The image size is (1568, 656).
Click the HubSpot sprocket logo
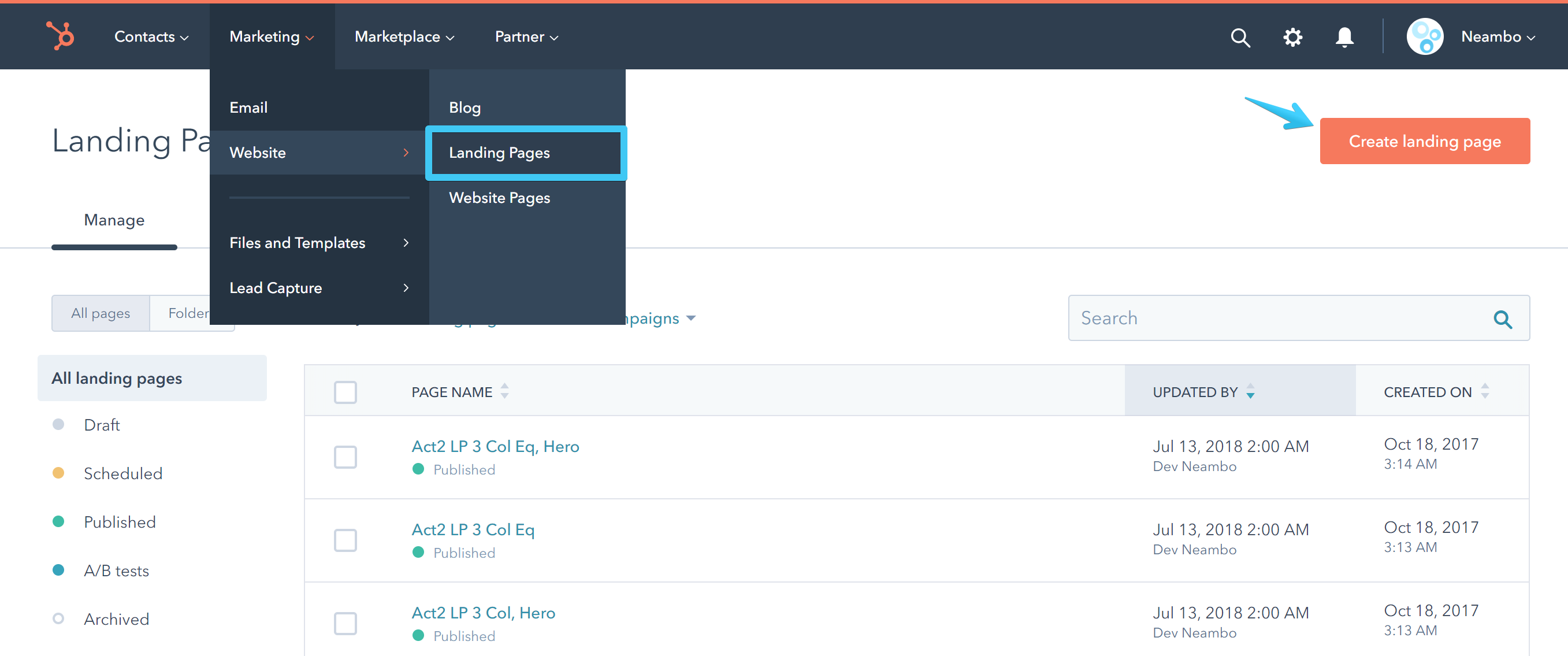60,36
